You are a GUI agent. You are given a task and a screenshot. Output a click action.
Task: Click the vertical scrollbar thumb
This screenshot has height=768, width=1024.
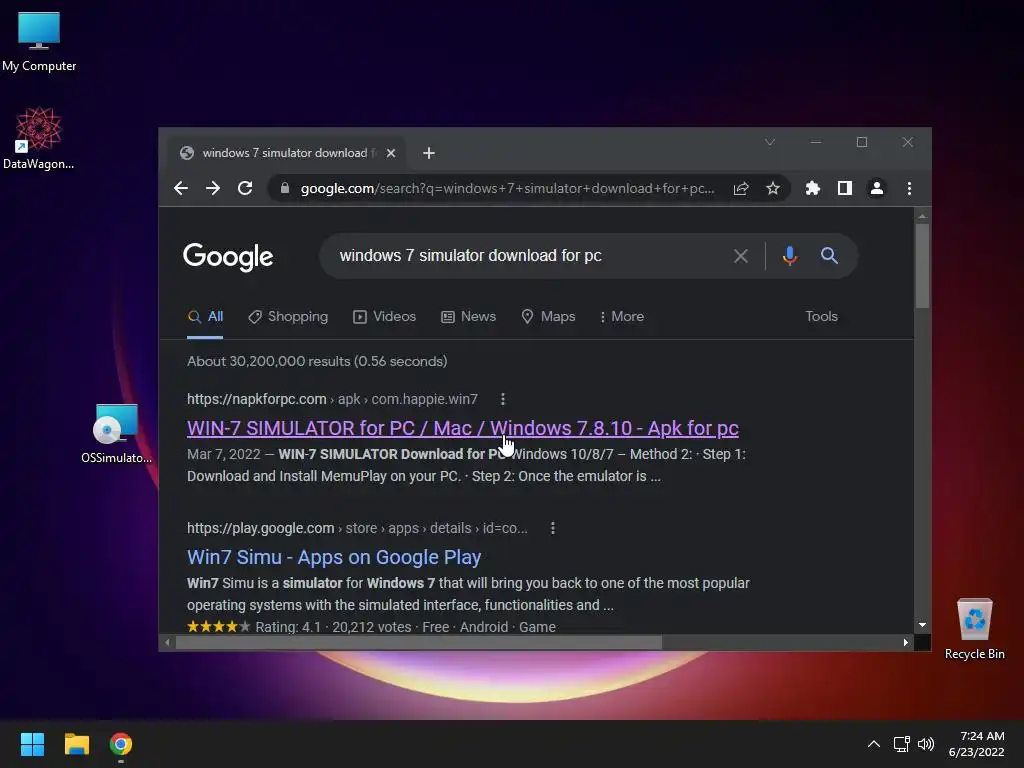(921, 266)
